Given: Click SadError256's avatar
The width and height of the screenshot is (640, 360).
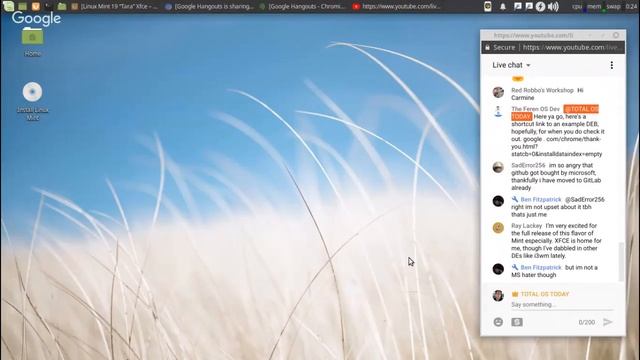Looking at the screenshot, I should 498,167.
